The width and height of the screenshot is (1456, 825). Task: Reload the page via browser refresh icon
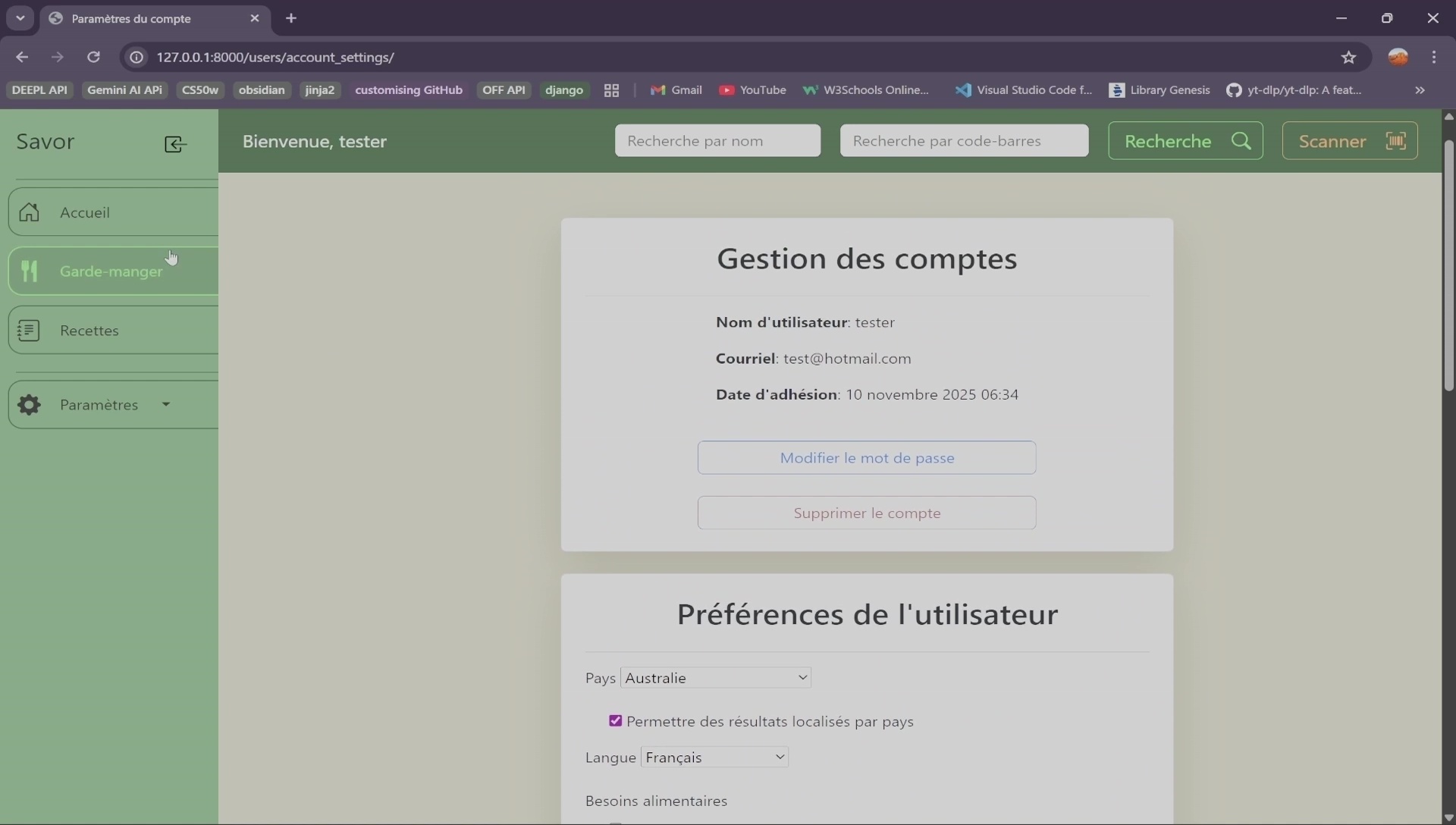click(93, 58)
